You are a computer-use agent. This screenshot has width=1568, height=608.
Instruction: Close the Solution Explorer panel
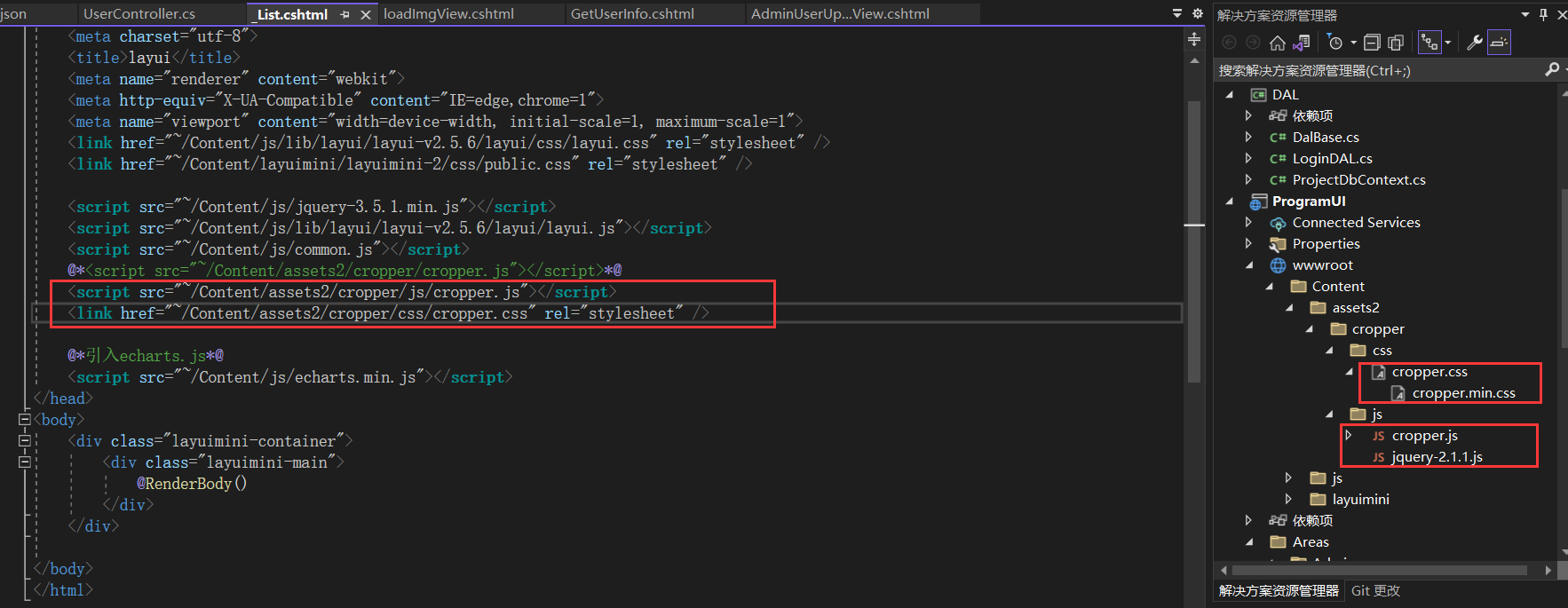pos(1562,14)
